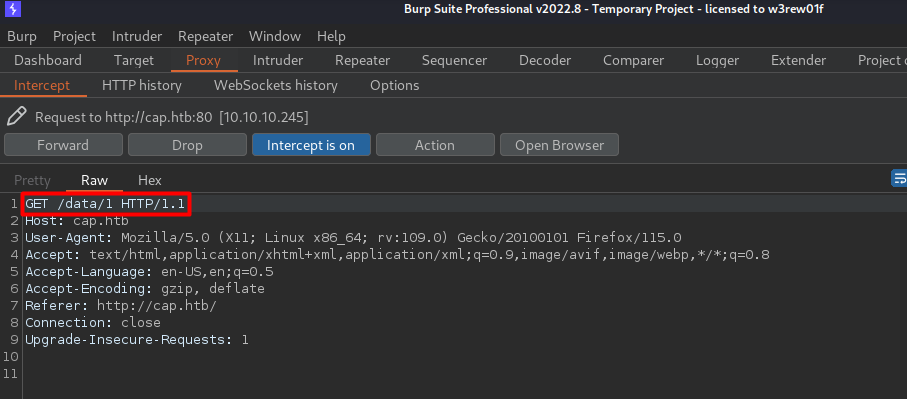Screen dimensions: 907x399
Task: Click the Connection: close header line
Action: coord(93,322)
